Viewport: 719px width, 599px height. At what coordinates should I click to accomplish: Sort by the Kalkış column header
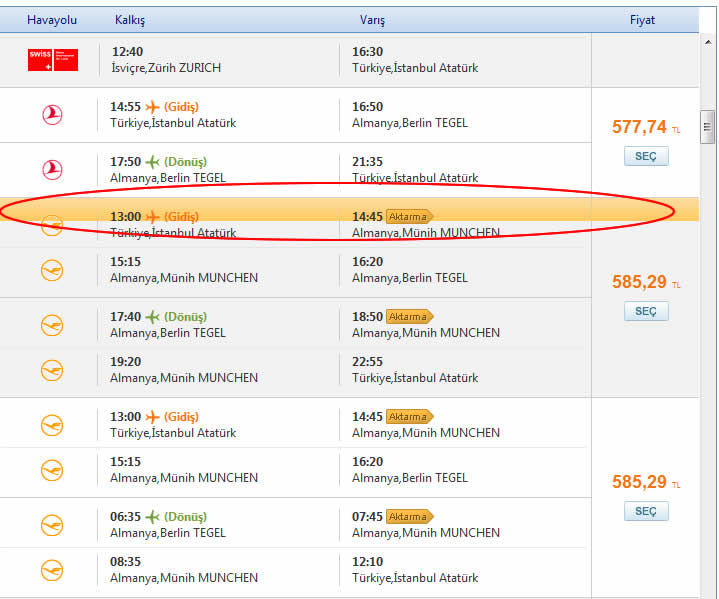click(x=131, y=20)
